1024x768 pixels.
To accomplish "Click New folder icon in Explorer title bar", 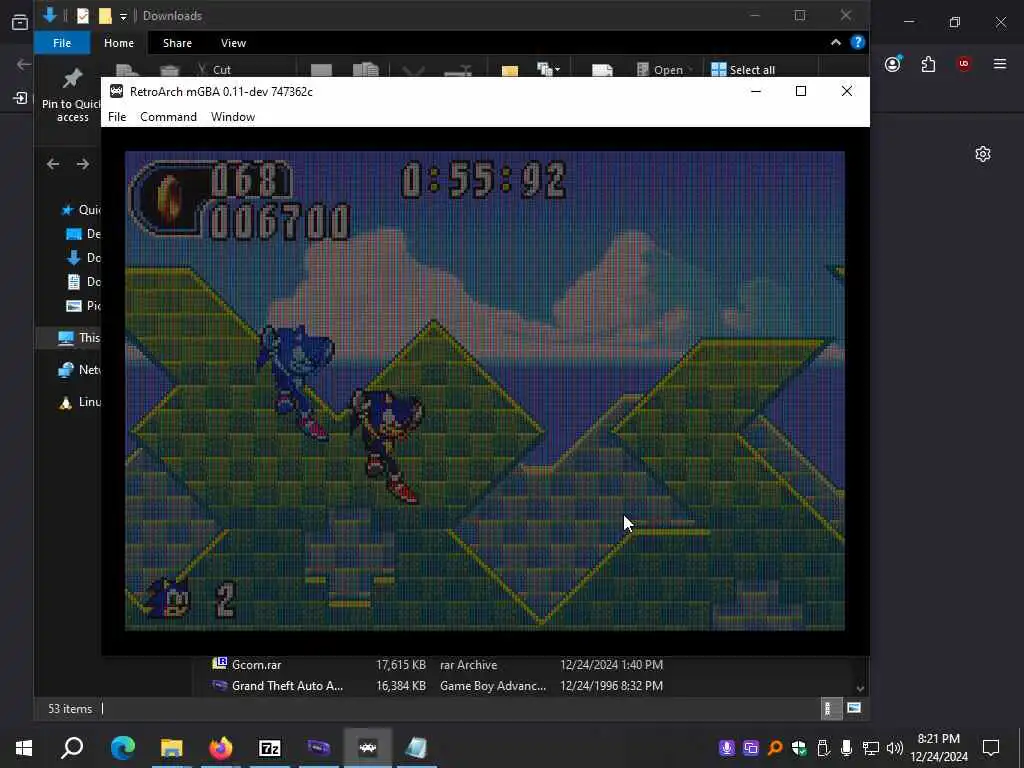I will [104, 16].
